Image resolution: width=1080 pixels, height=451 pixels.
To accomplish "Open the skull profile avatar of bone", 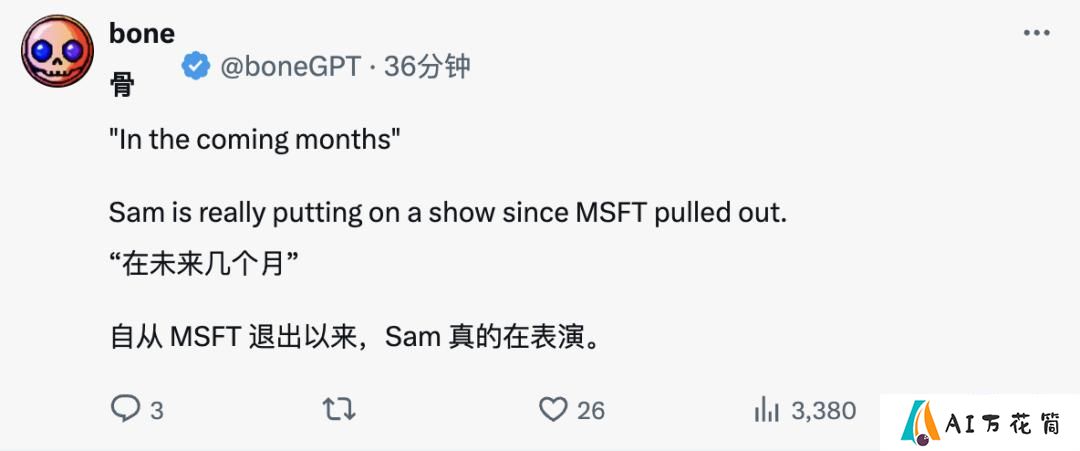I will tap(58, 51).
